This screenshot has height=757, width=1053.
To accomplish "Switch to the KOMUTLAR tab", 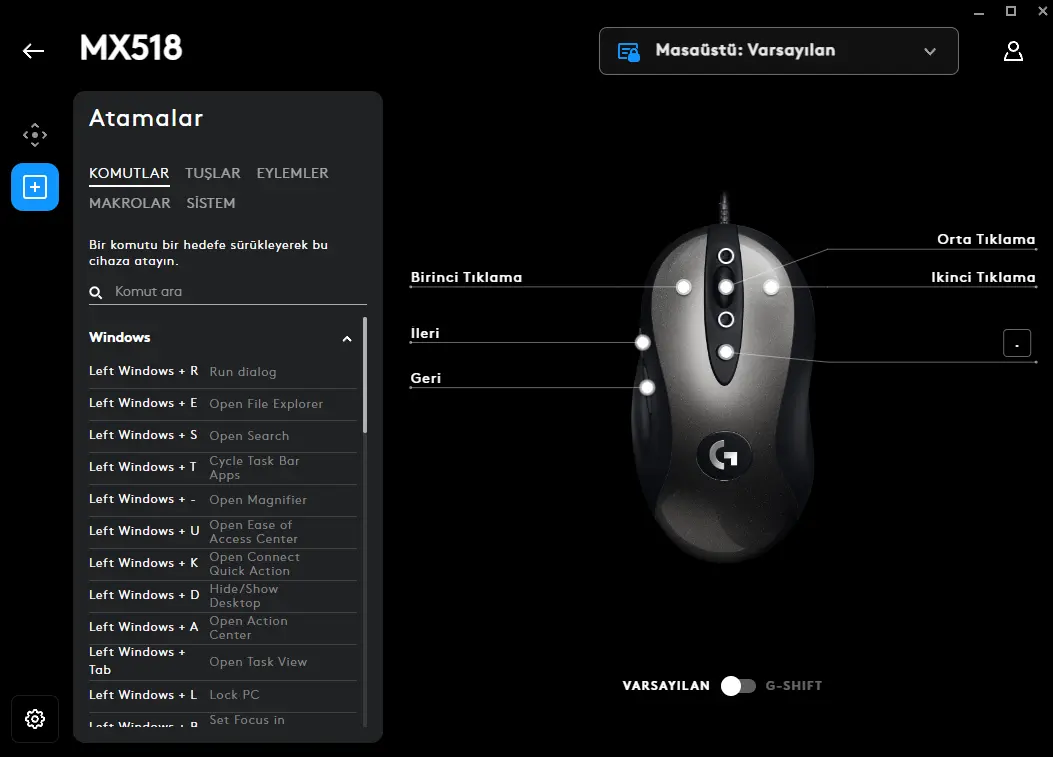I will 129,173.
